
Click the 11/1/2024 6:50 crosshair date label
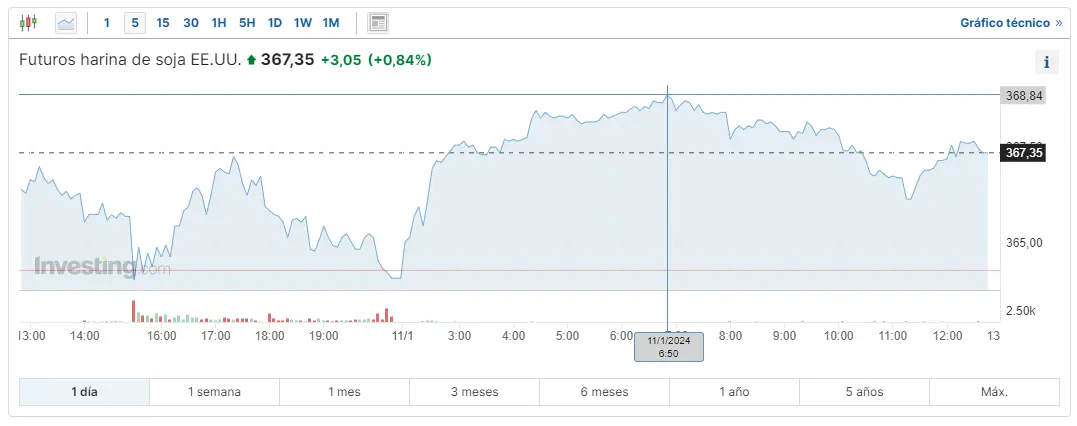pyautogui.click(x=669, y=346)
